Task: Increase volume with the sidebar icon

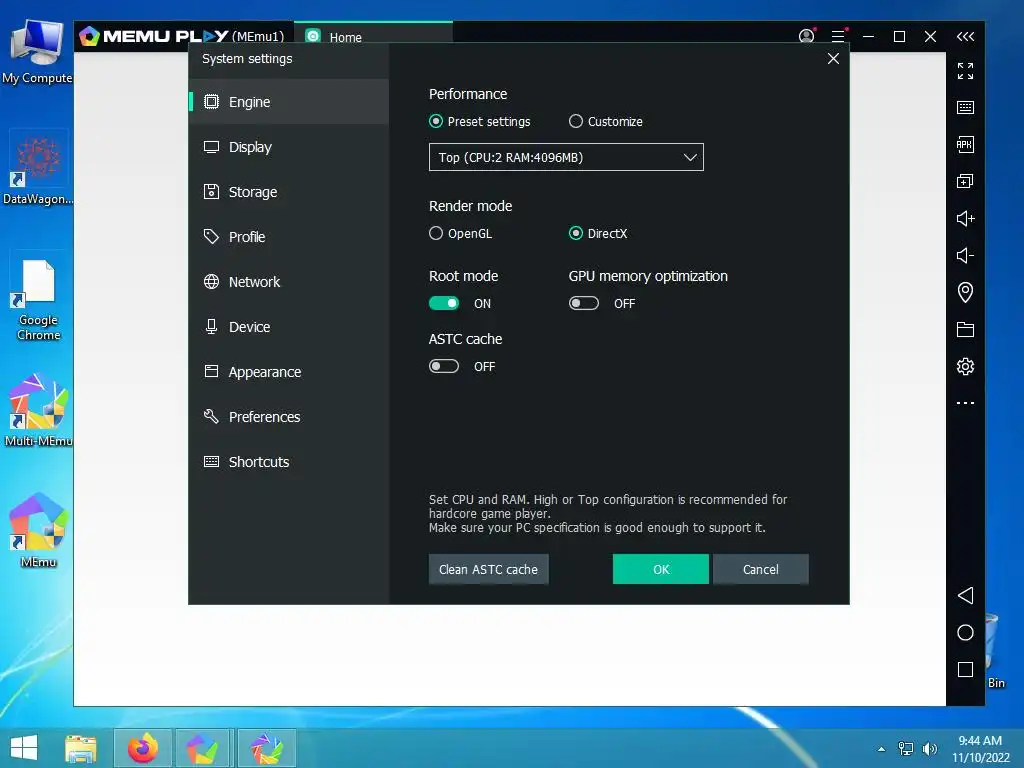Action: click(x=965, y=218)
